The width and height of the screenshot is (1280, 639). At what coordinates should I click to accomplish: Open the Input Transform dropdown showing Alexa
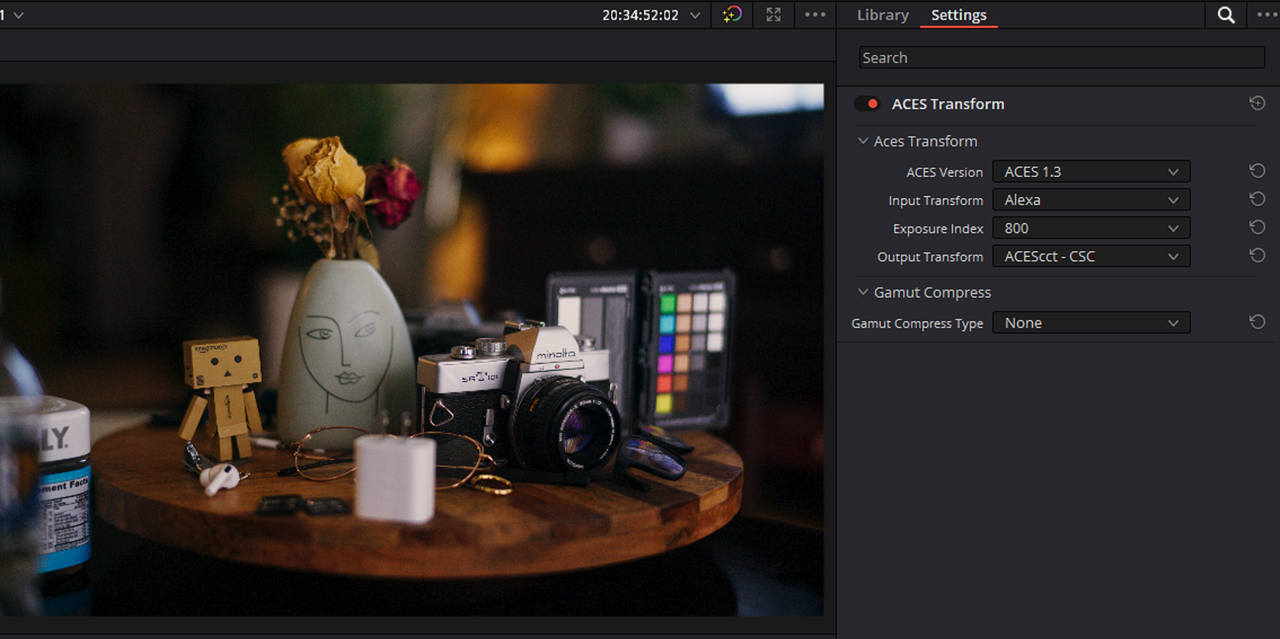1091,200
